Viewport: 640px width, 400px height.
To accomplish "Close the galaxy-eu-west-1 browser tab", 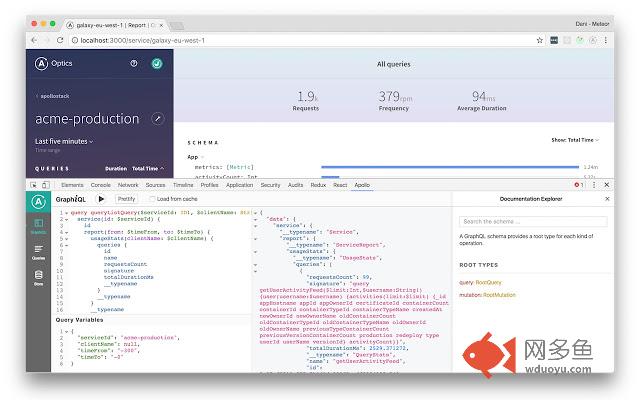I will pyautogui.click(x=161, y=25).
